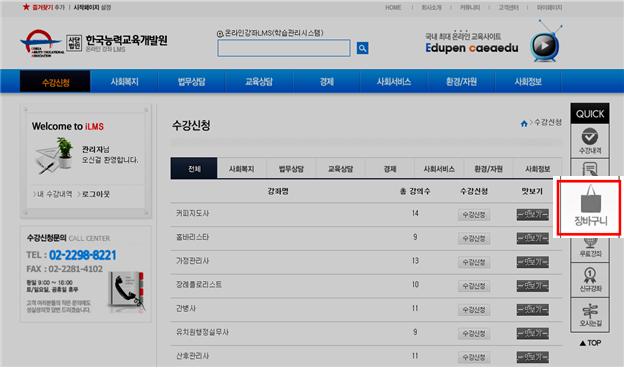The height and width of the screenshot is (370, 624).
Task: Click the 커뮤니티 top link
Action: click(x=470, y=8)
